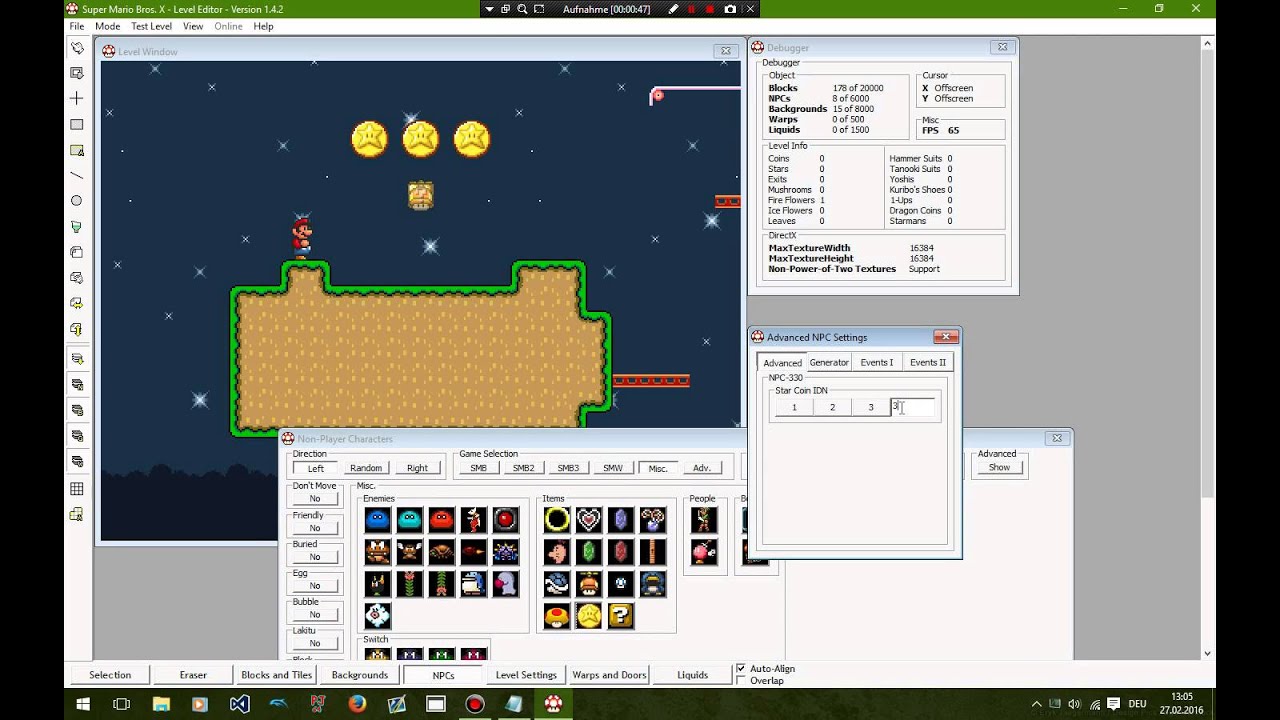Choose the star coin item

[x=589, y=615]
